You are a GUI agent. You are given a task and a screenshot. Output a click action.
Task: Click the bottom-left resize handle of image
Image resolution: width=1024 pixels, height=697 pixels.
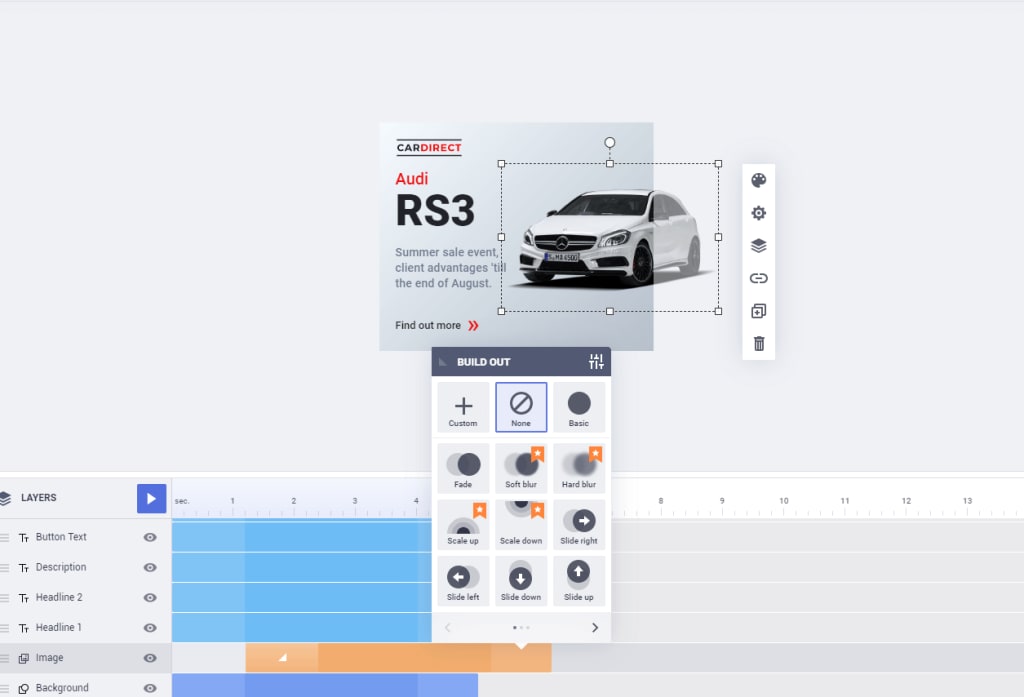click(502, 312)
